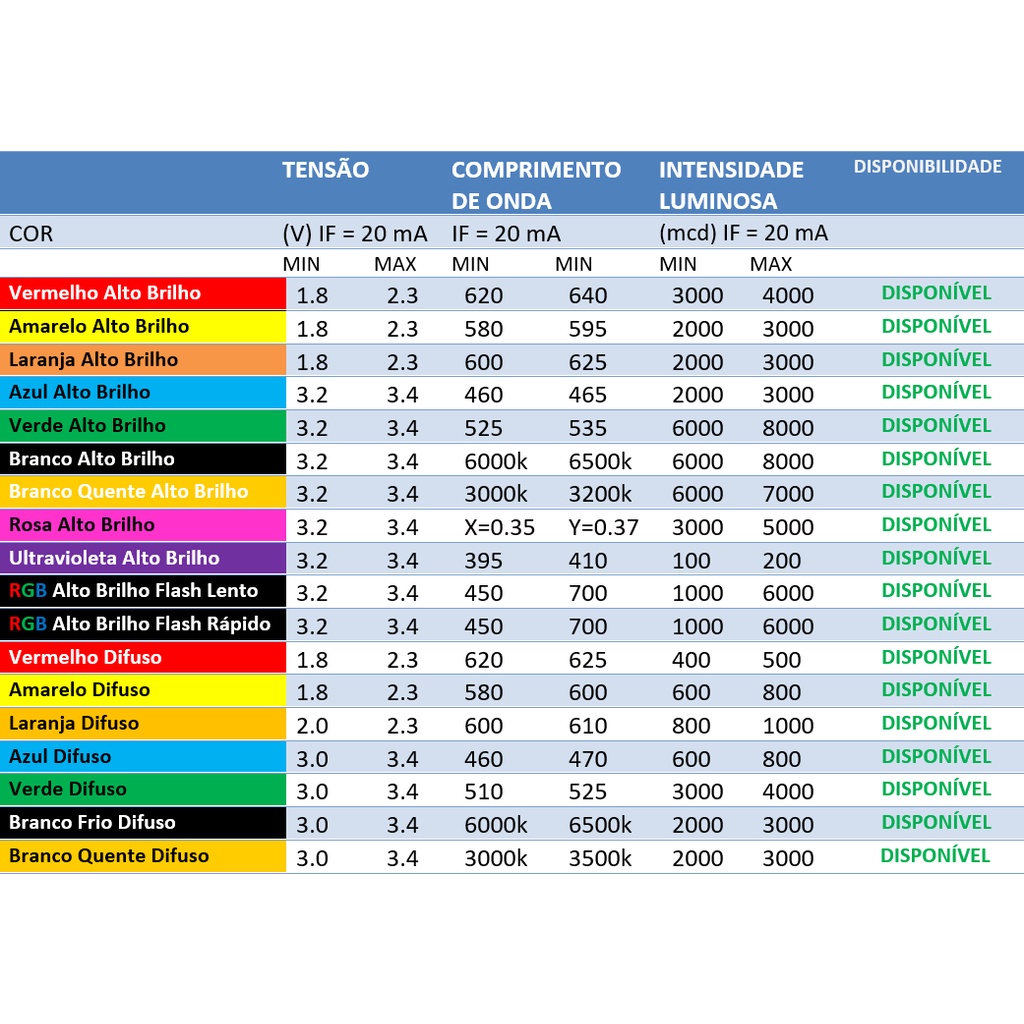The width and height of the screenshot is (1024, 1024).
Task: Click the DISPONIBILIDADE header text
Action: pos(927,167)
